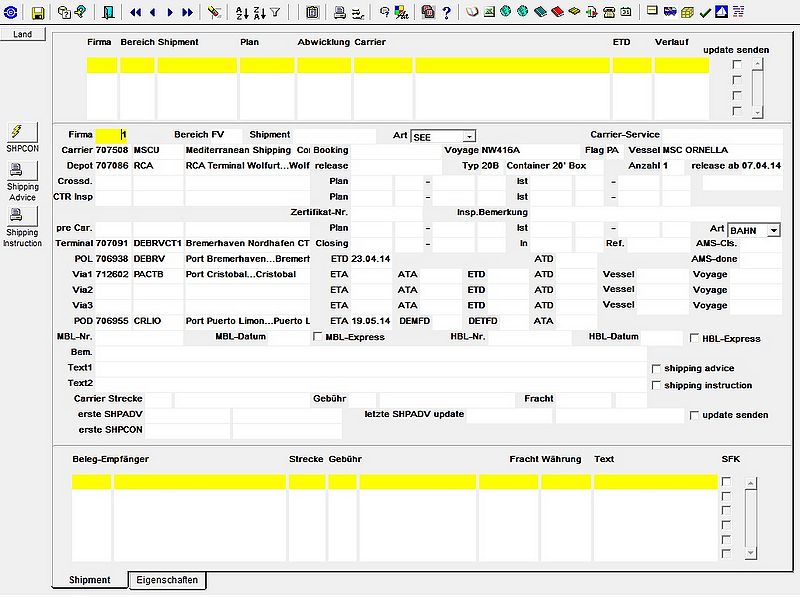Screen dimensions: 800x598
Task: Select the Shipment tab
Action: 90,580
